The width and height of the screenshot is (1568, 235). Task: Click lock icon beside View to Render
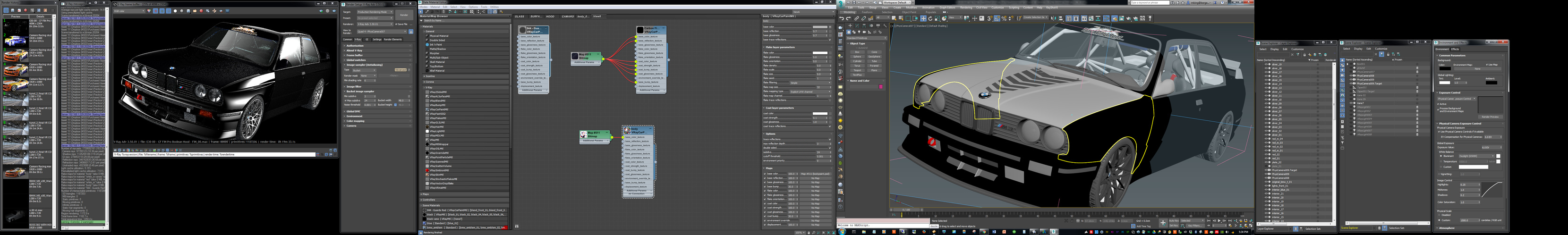pyautogui.click(x=411, y=32)
